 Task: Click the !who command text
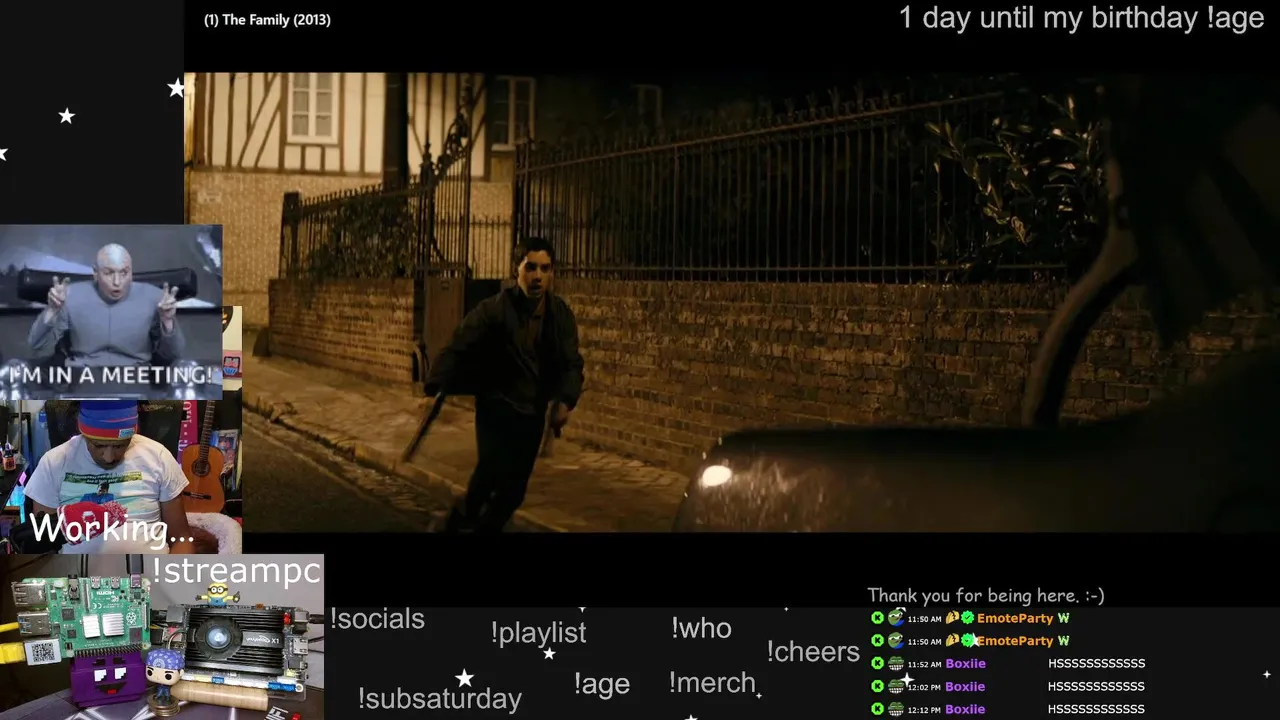tap(701, 628)
